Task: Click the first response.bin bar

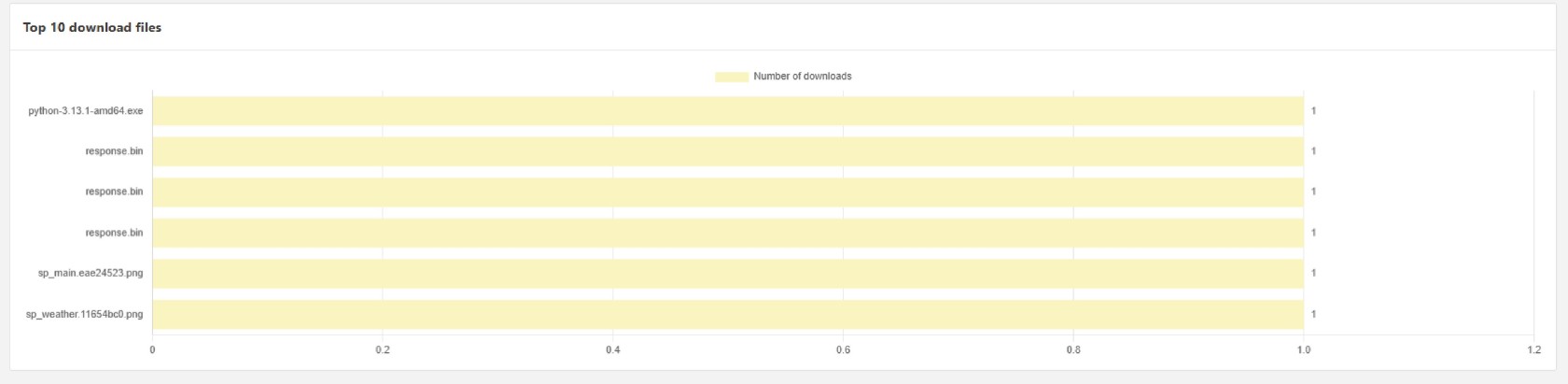Action: tap(727, 151)
